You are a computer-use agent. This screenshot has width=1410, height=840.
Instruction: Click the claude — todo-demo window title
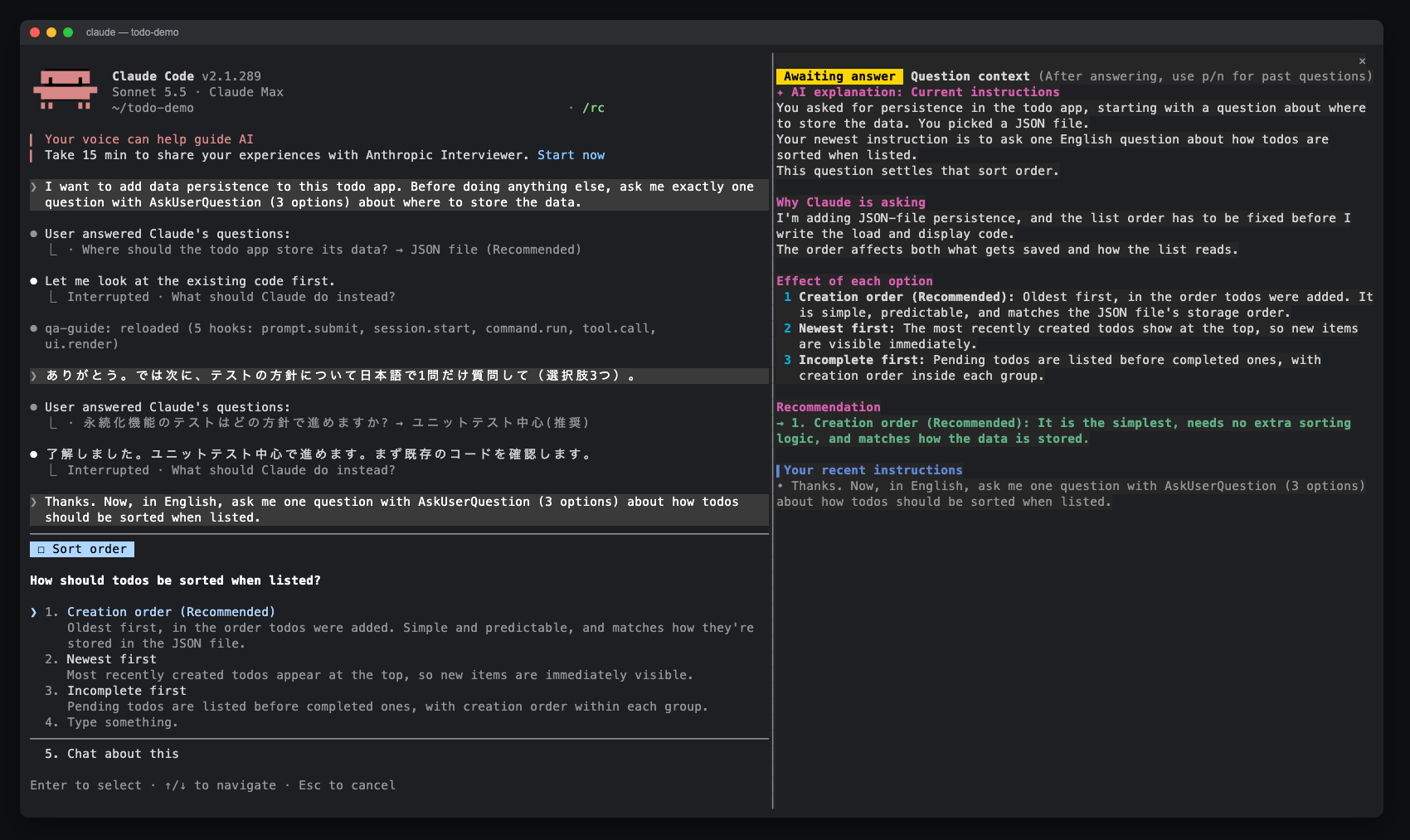pos(132,32)
